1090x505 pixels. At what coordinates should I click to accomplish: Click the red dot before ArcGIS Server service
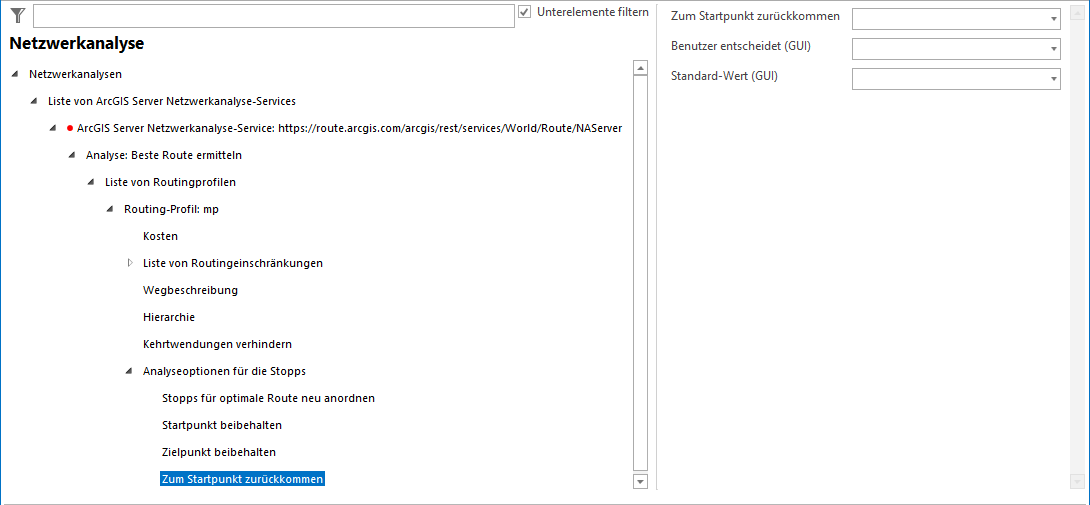coord(69,128)
